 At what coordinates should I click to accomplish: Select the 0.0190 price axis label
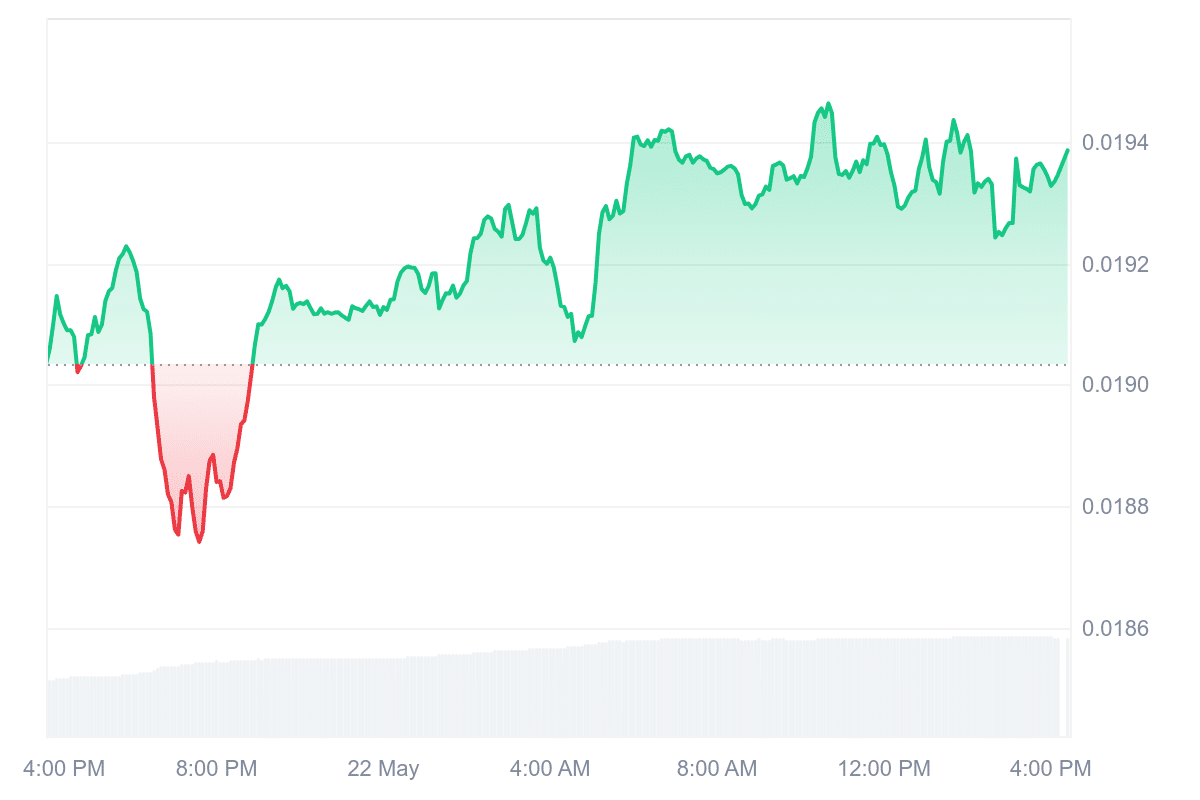pos(1115,386)
